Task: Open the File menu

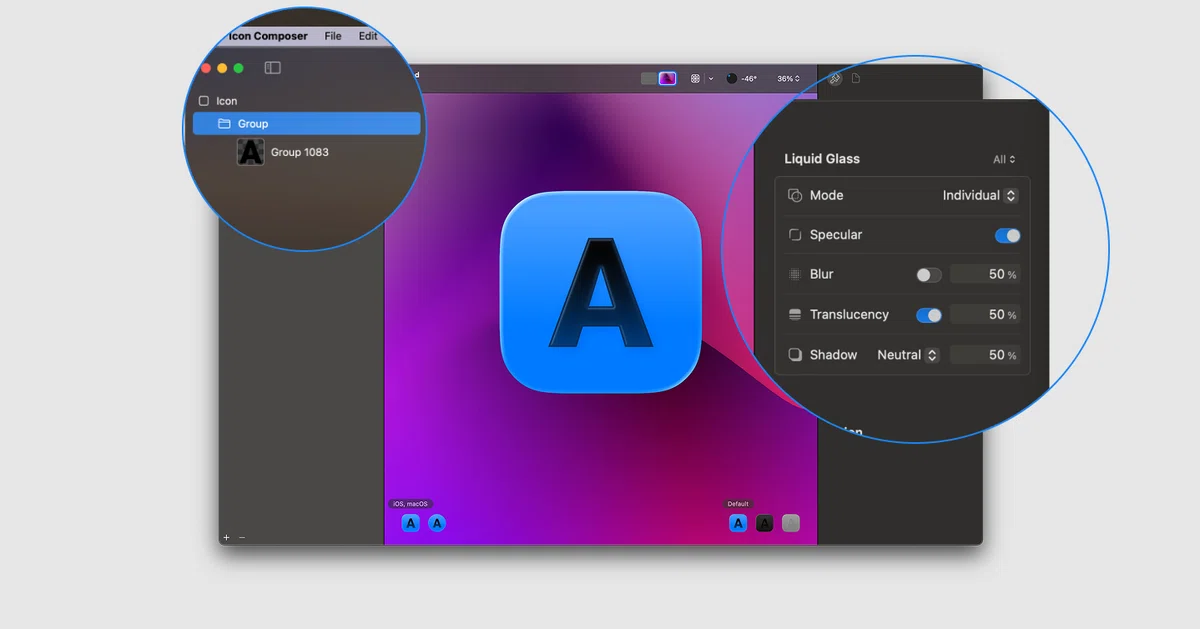Action: click(333, 36)
